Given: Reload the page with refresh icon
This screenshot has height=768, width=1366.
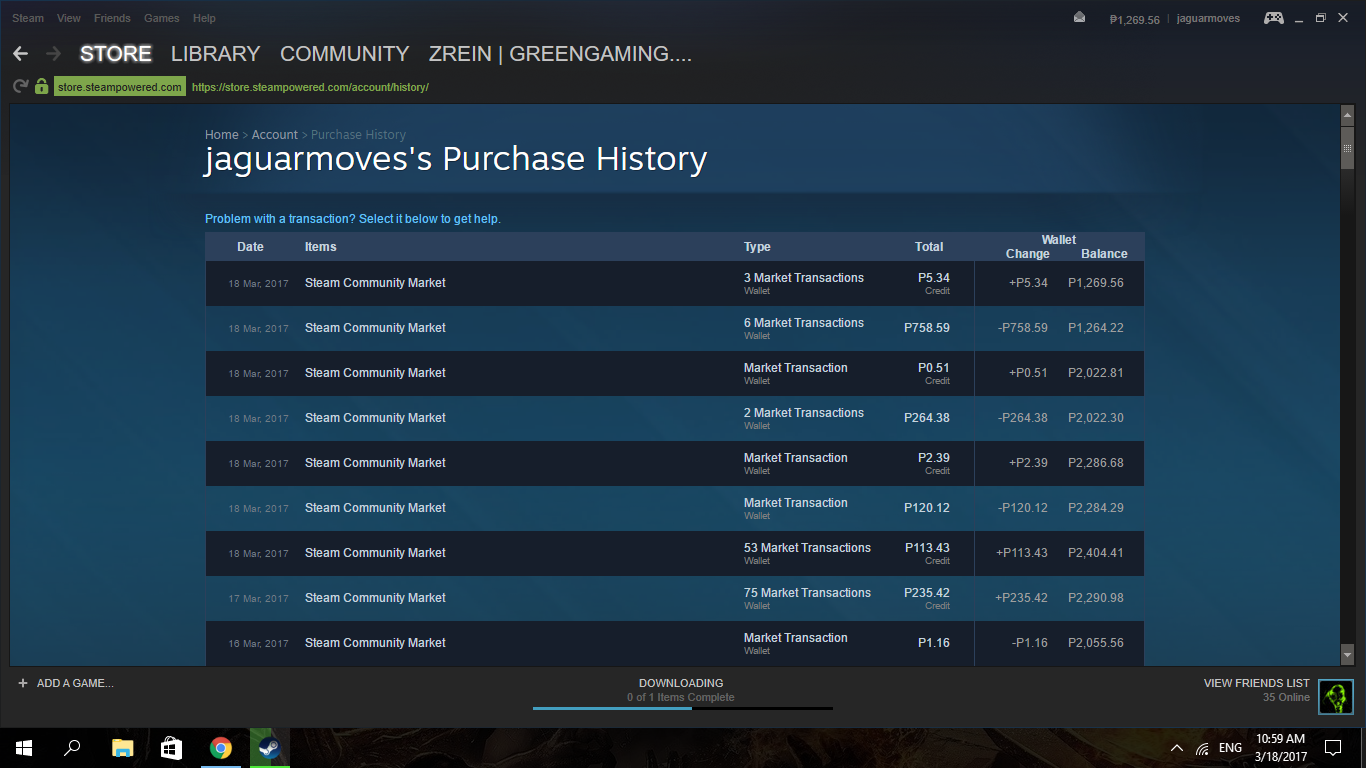Looking at the screenshot, I should pos(20,87).
